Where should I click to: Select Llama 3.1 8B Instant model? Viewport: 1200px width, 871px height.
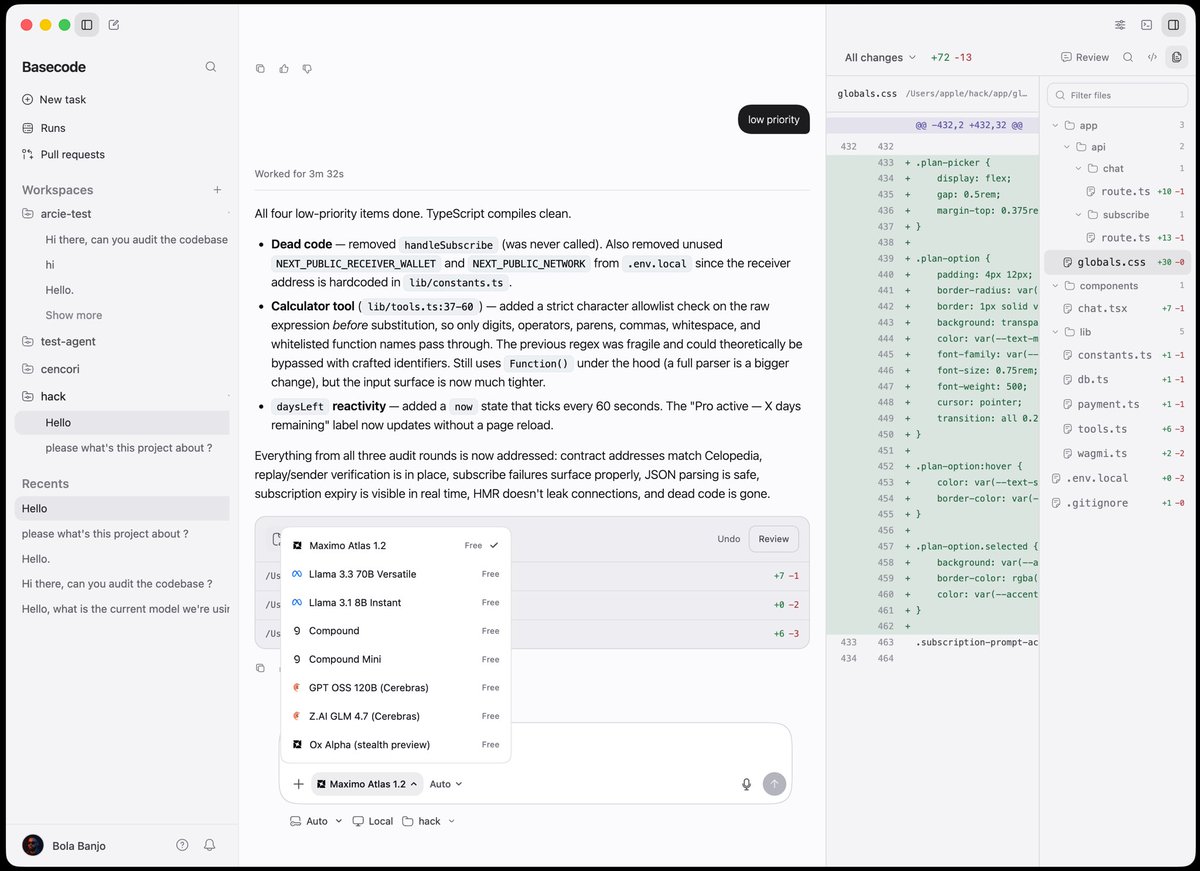click(x=396, y=602)
